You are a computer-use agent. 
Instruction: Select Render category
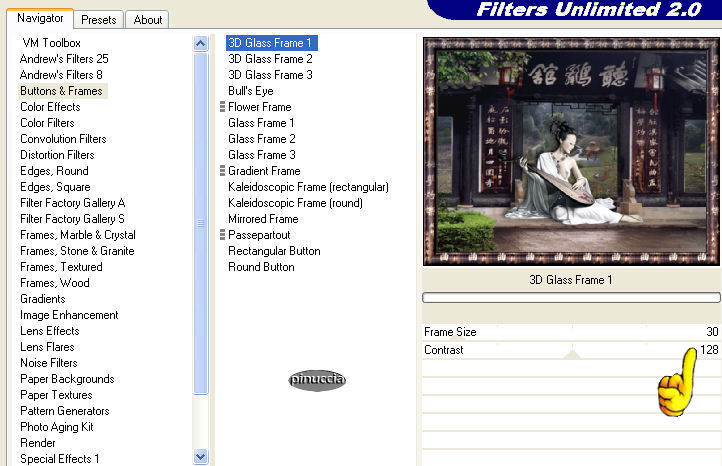pyautogui.click(x=38, y=443)
